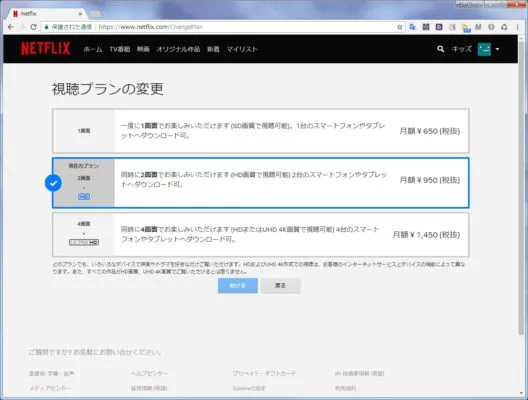
Task: Expand the profile menu caret beside avatar
Action: pyautogui.click(x=497, y=49)
